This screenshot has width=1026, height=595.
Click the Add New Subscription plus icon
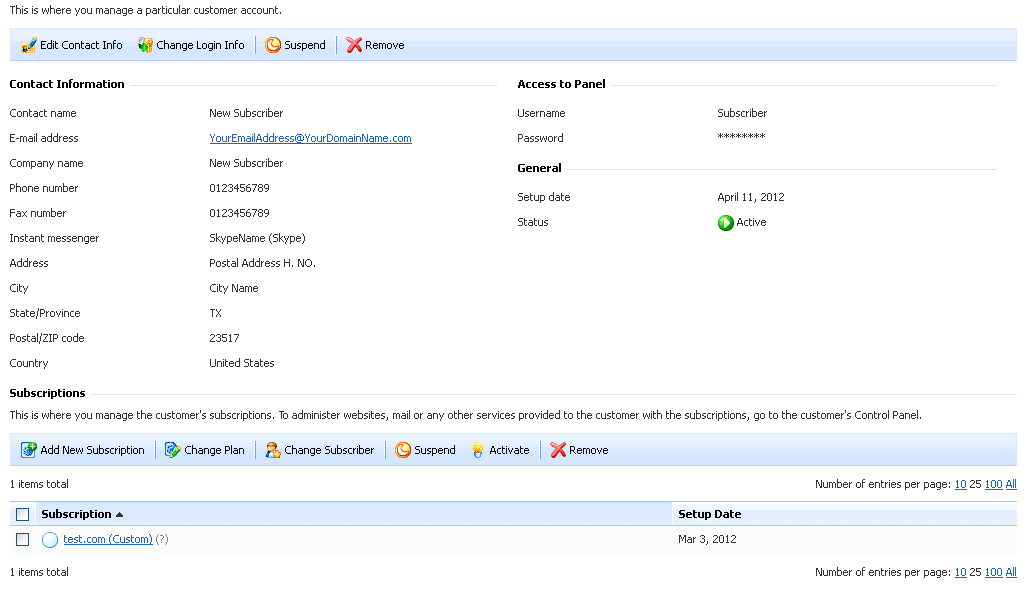(x=29, y=450)
